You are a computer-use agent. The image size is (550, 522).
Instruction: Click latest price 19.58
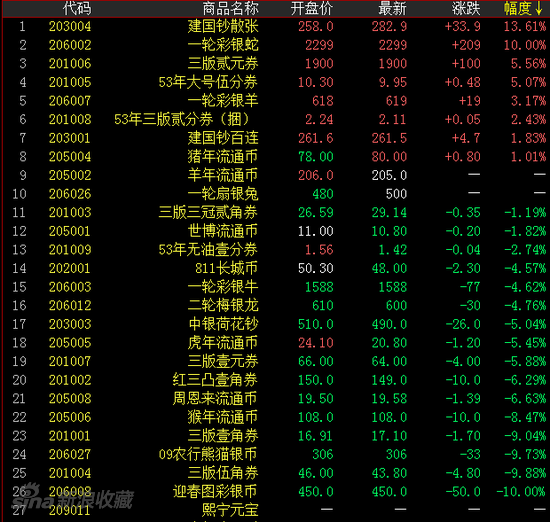coord(389,399)
